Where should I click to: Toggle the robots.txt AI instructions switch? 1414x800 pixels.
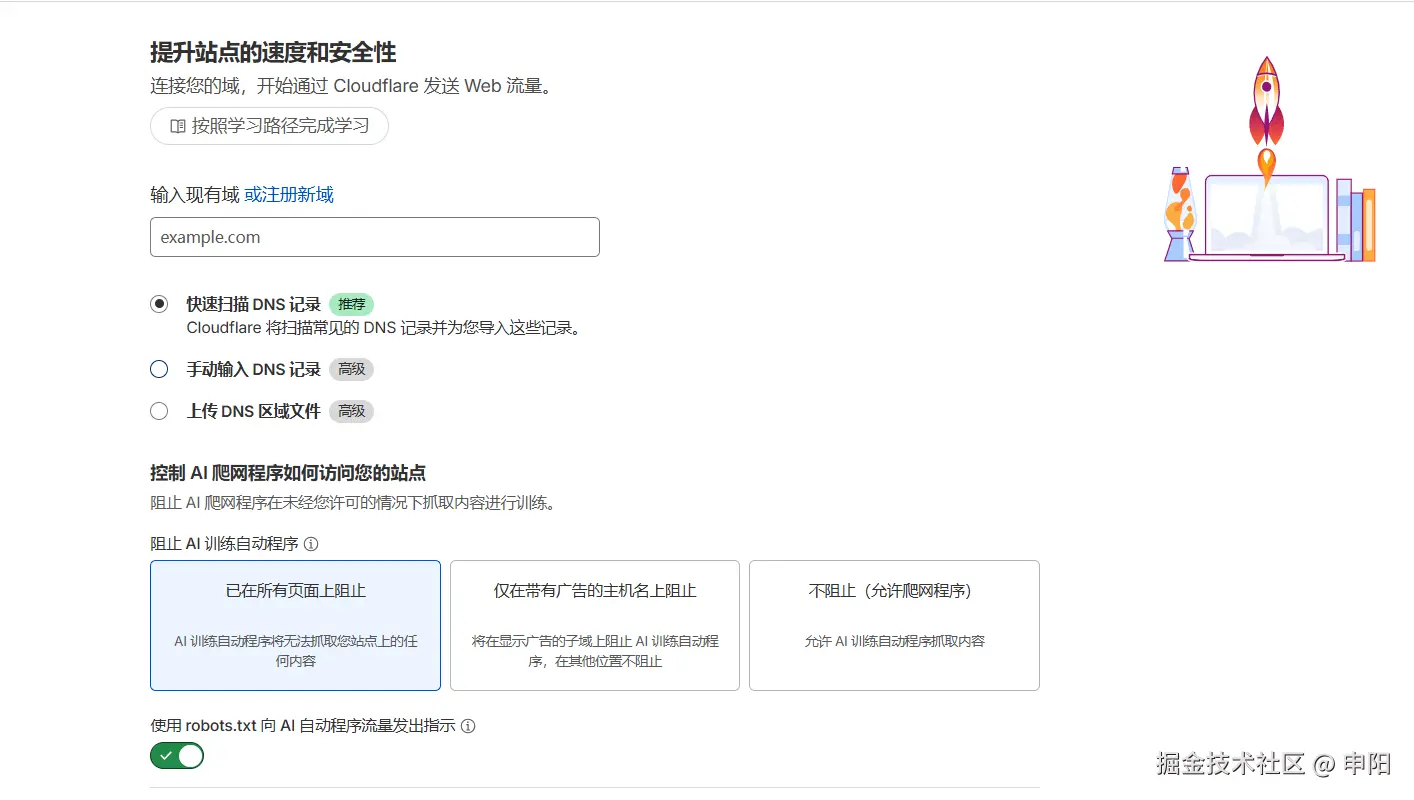pos(177,756)
